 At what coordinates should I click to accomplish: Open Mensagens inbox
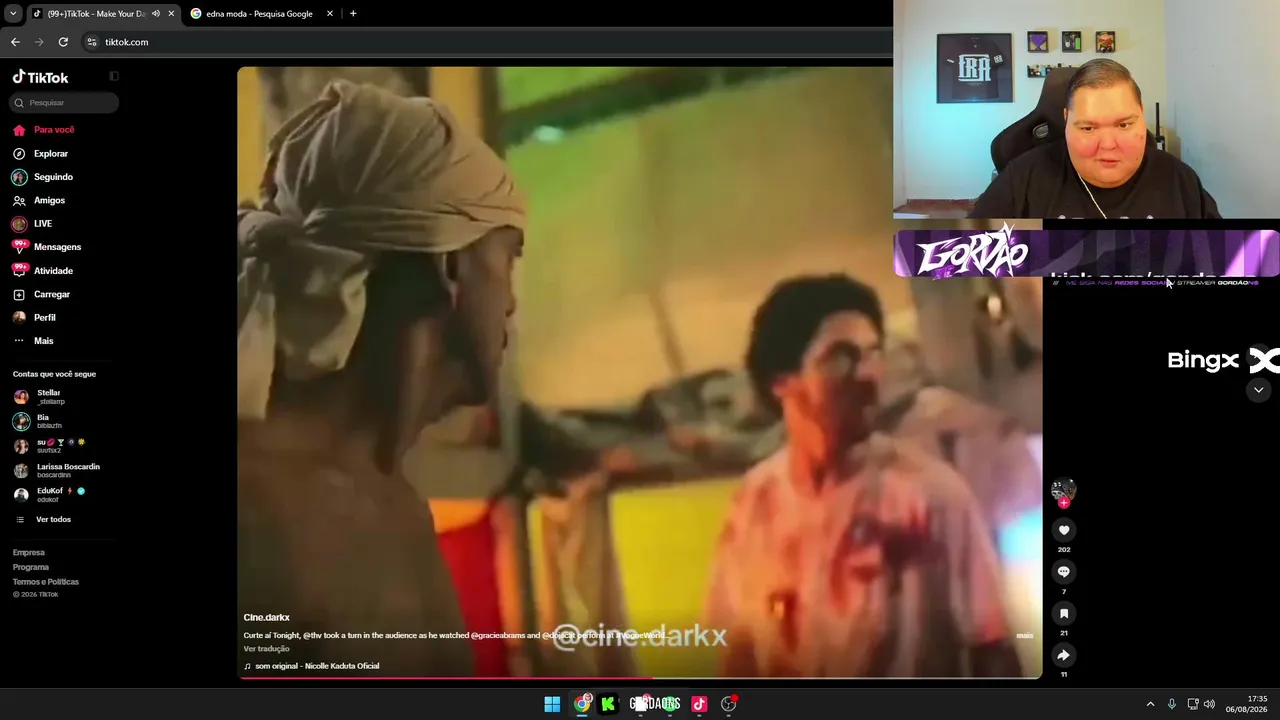(46, 247)
